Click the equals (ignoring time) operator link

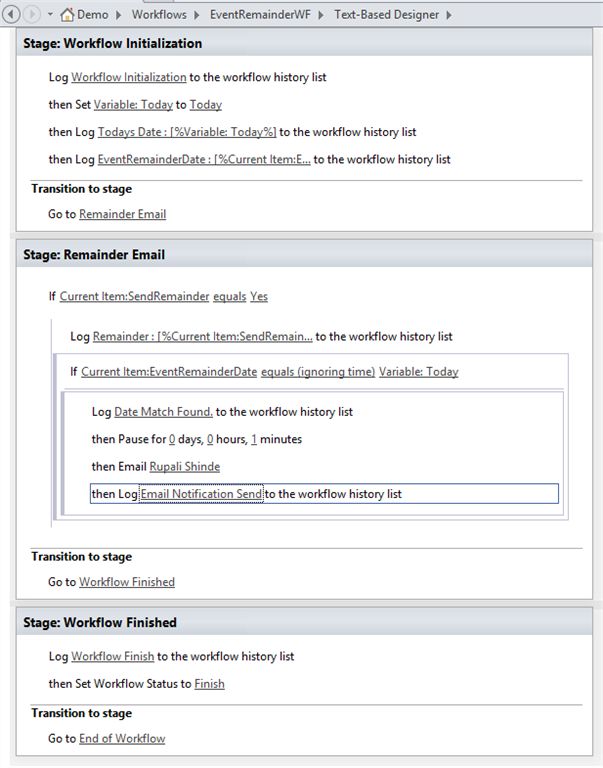[318, 372]
